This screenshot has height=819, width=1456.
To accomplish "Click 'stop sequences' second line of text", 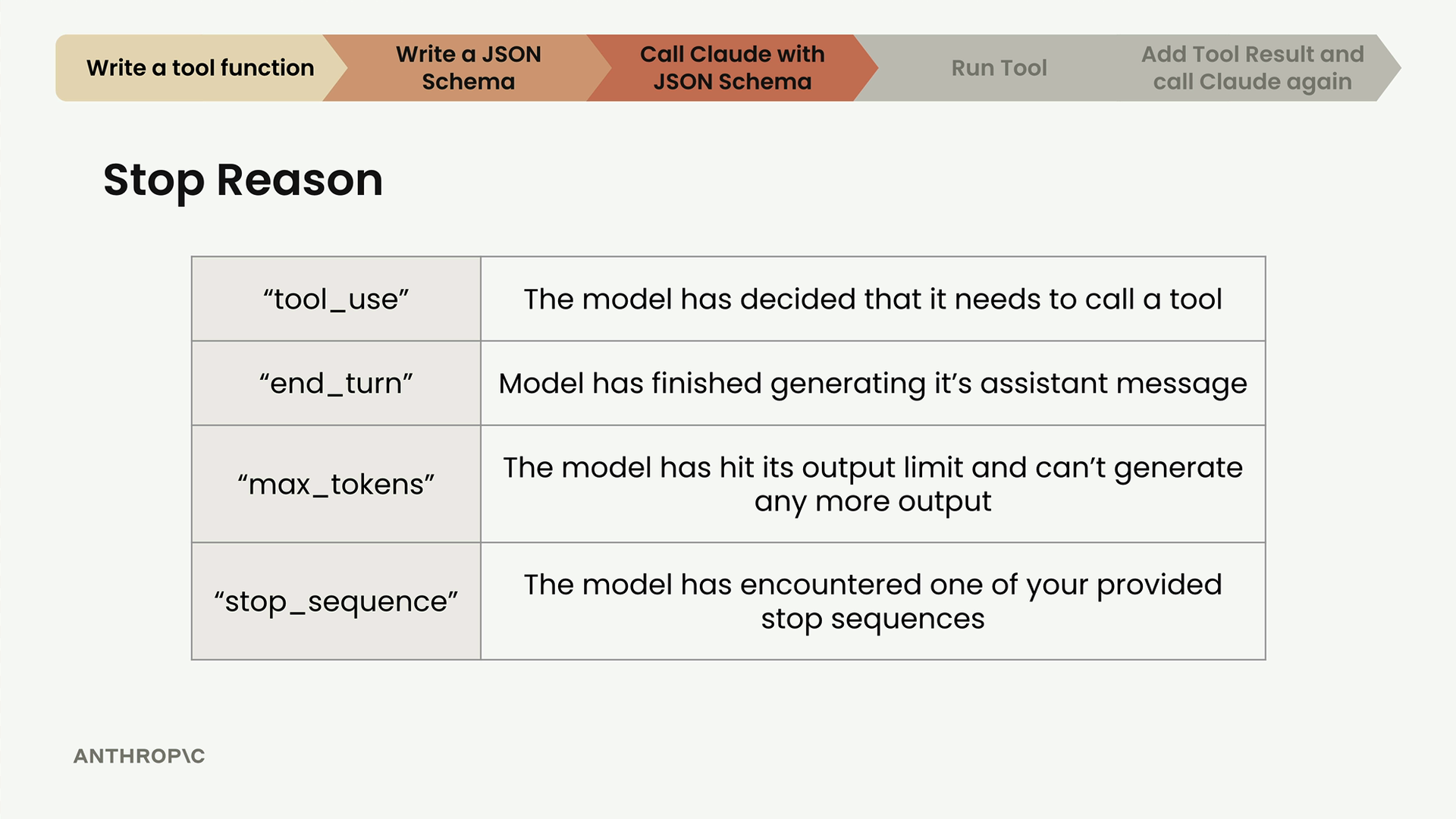I will pos(873,619).
